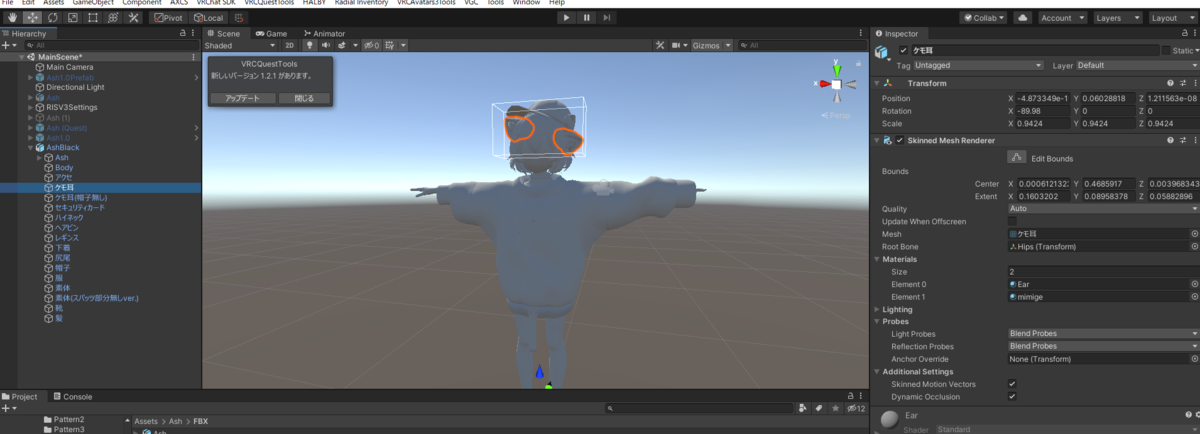Open the cloud services icon

point(1022,18)
